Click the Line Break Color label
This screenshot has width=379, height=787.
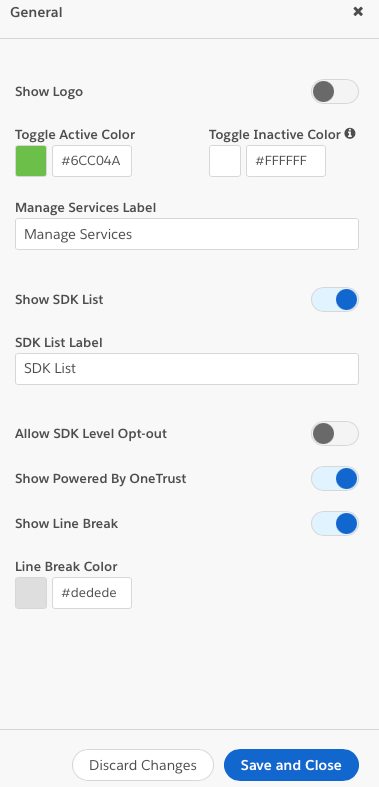66,567
